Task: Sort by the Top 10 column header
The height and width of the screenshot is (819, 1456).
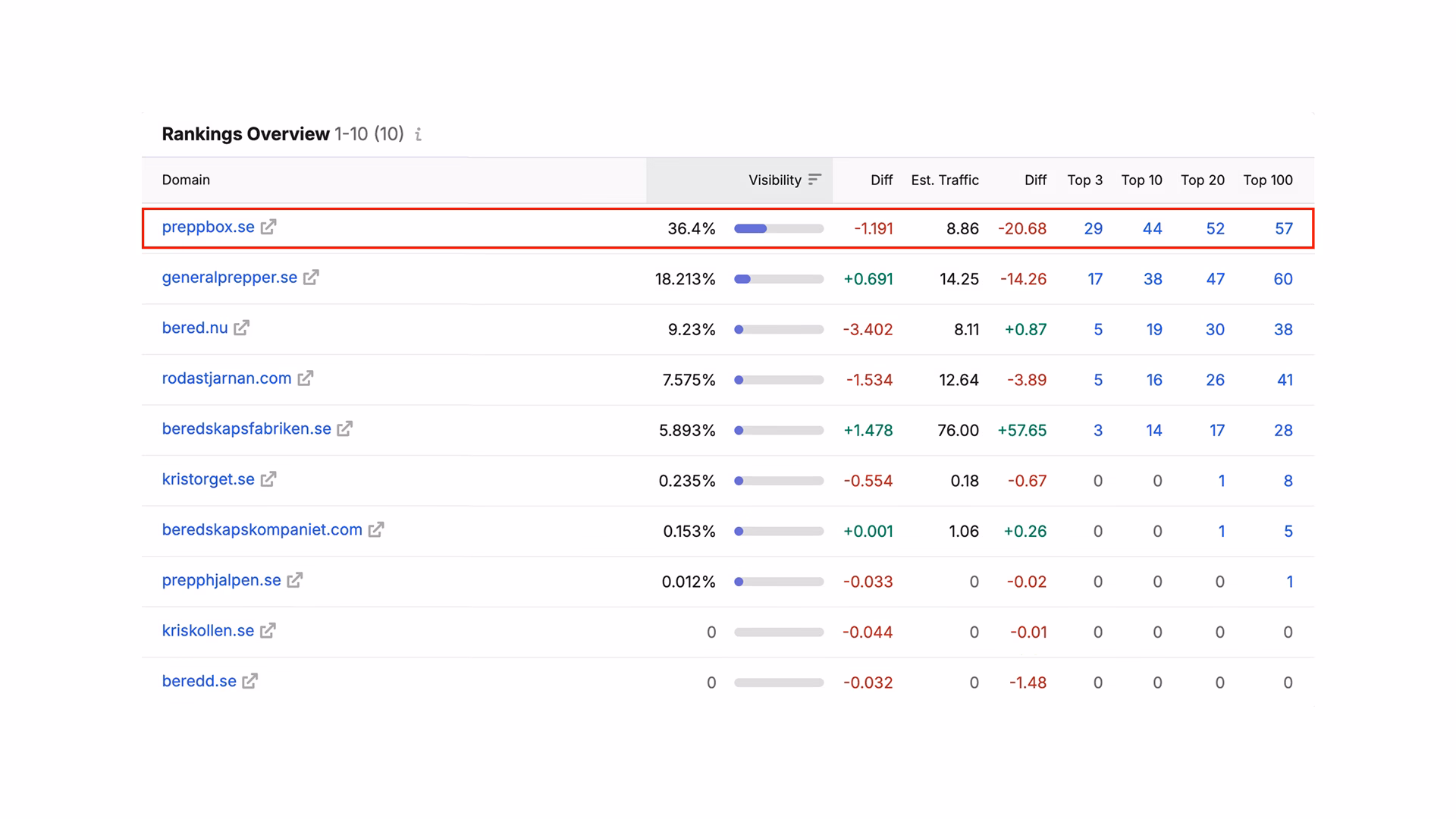Action: click(x=1141, y=180)
